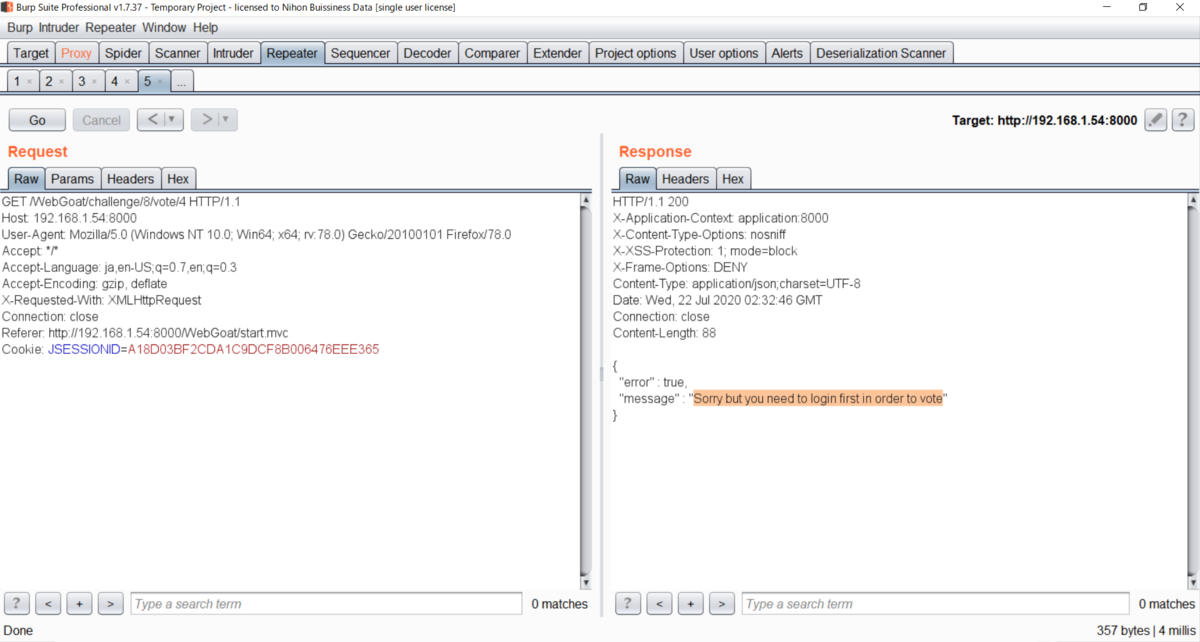Close Repeater tab 4 with its x

click(x=127, y=82)
